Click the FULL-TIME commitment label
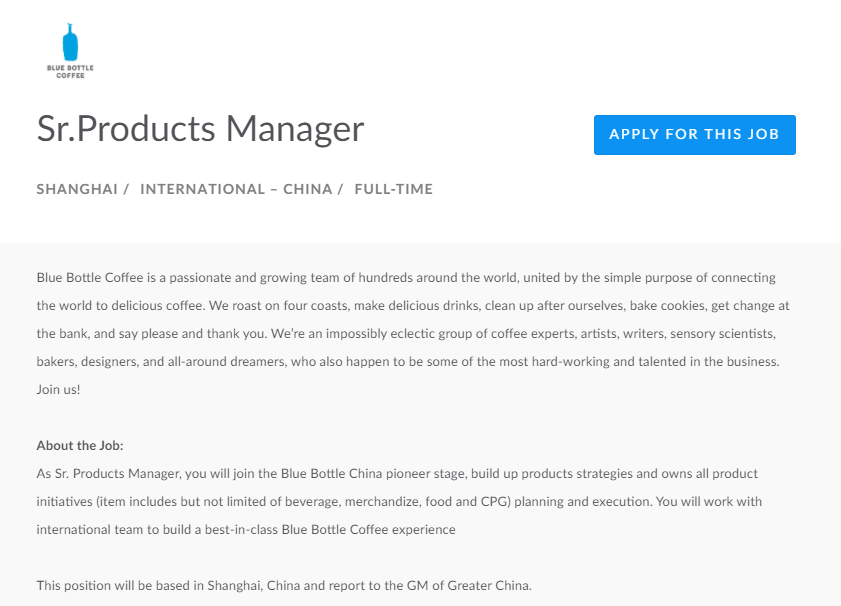This screenshot has width=841, height=606. click(x=393, y=189)
